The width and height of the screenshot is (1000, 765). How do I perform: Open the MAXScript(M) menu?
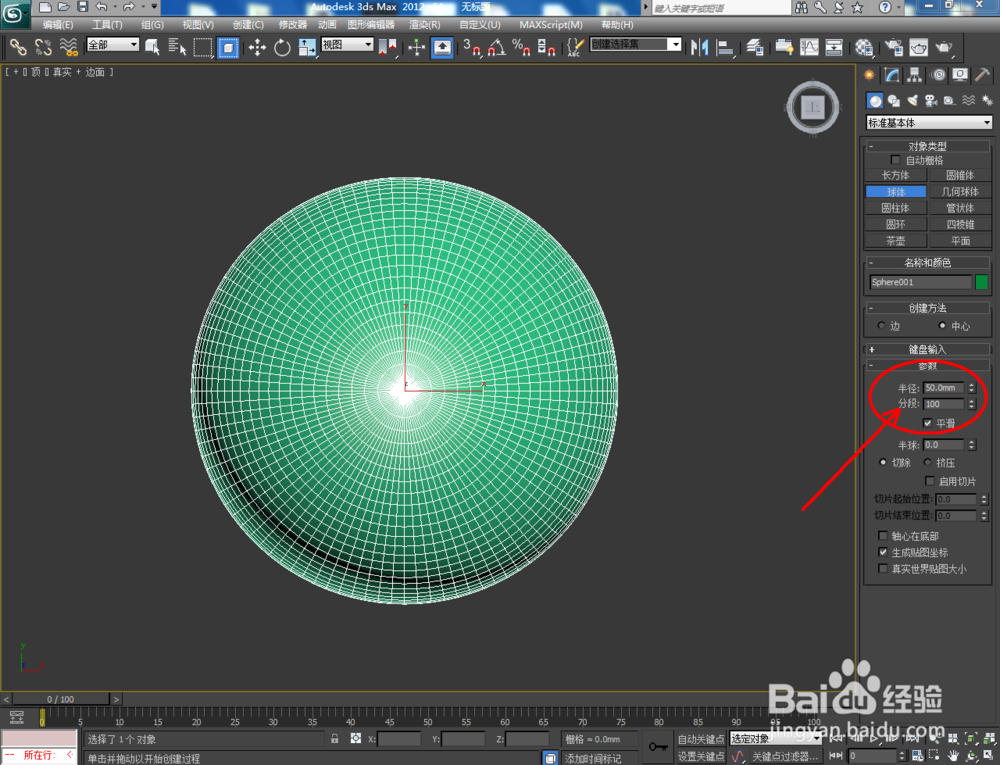coord(551,25)
